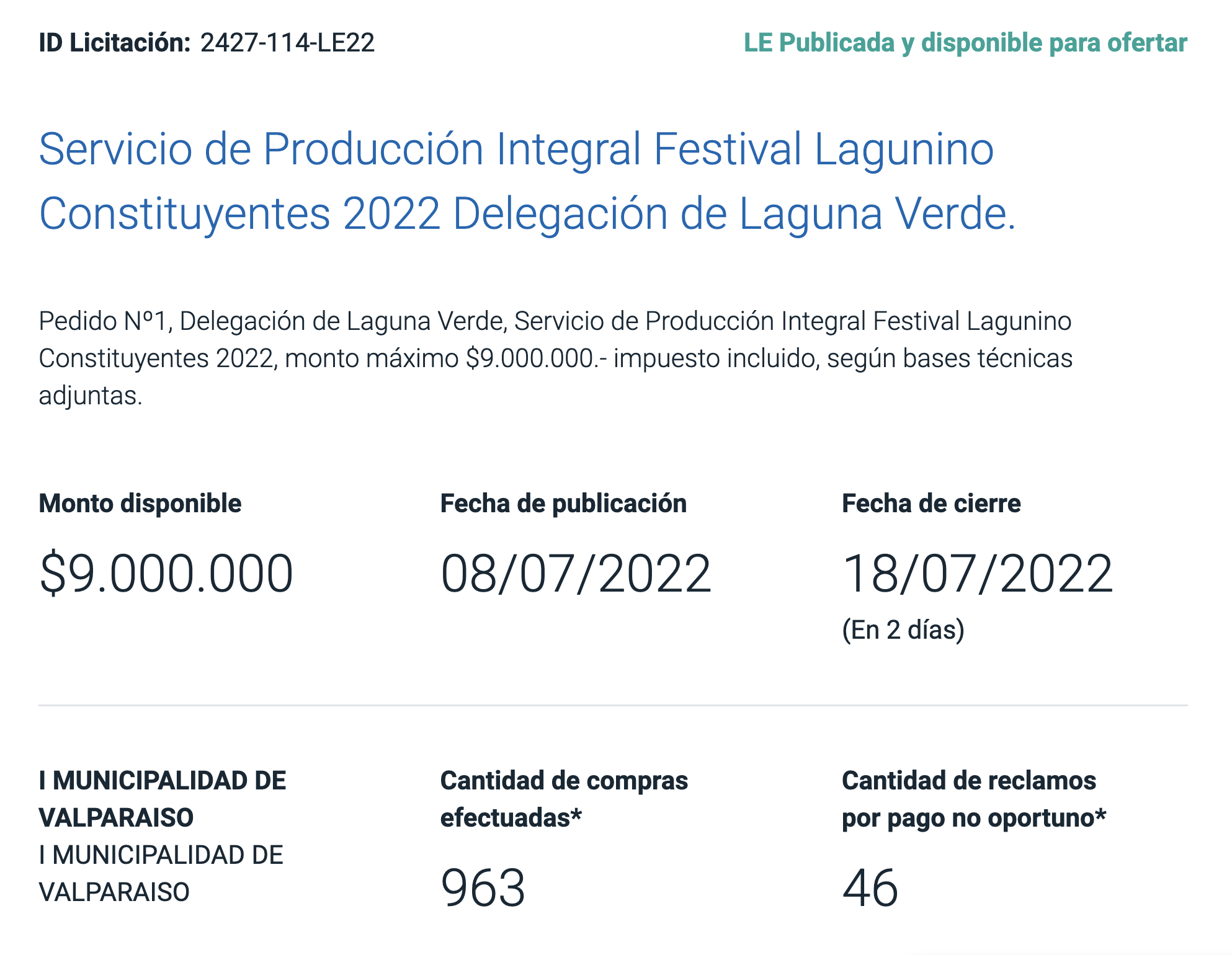This screenshot has height=955, width=1232.
Task: Click the (En 2 días) remaining time note
Action: click(x=903, y=630)
